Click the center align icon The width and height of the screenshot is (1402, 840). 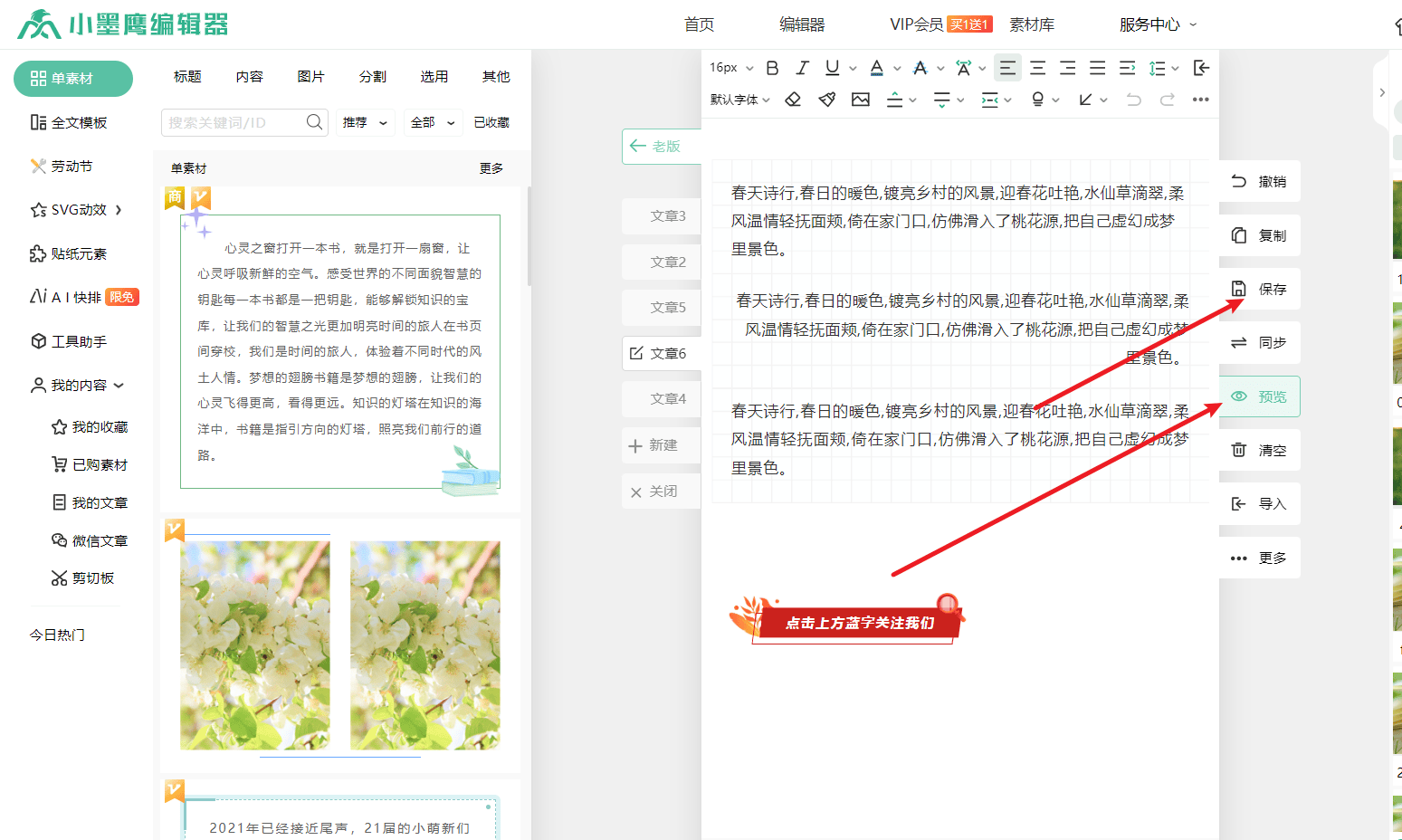pos(1037,68)
